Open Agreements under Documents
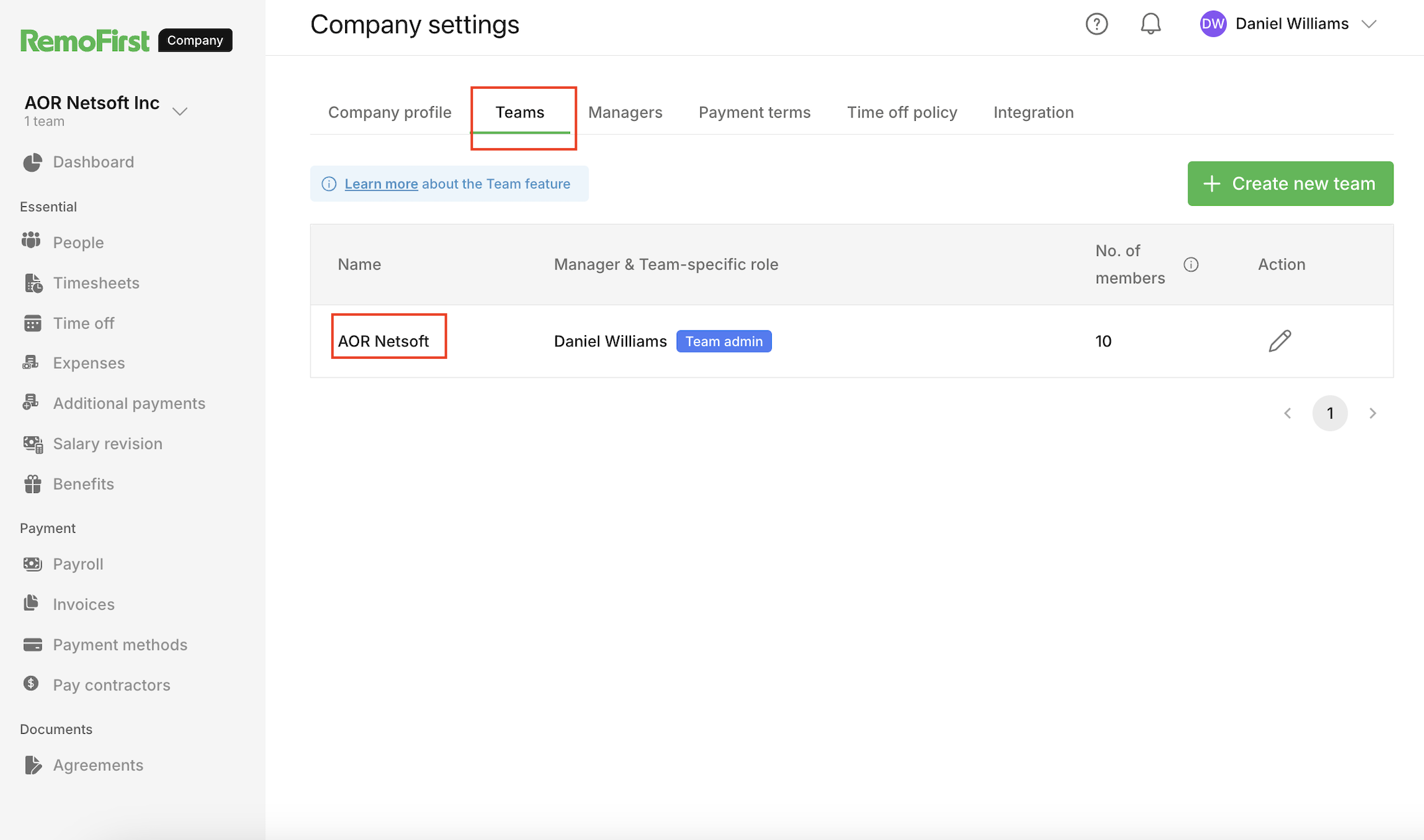This screenshot has height=840, width=1424. click(x=98, y=765)
